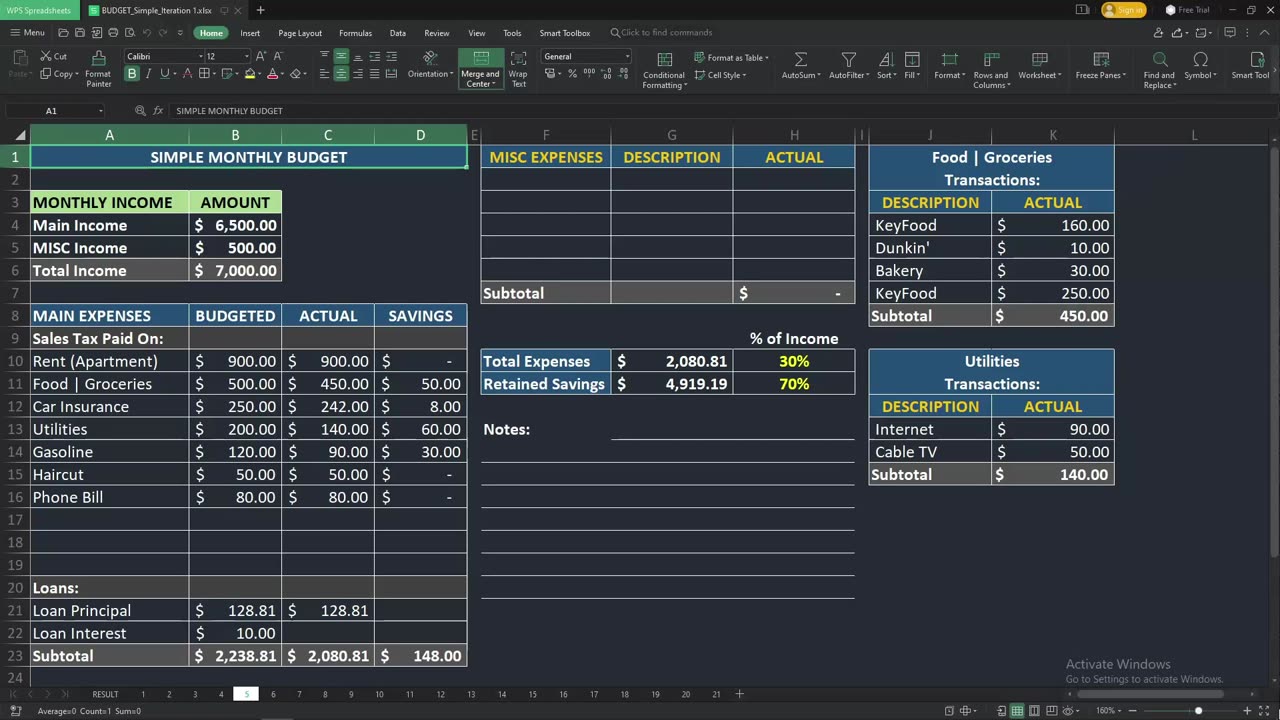Click the Freeze Panes icon
Screen dimensions: 1280x720
coord(1101,60)
